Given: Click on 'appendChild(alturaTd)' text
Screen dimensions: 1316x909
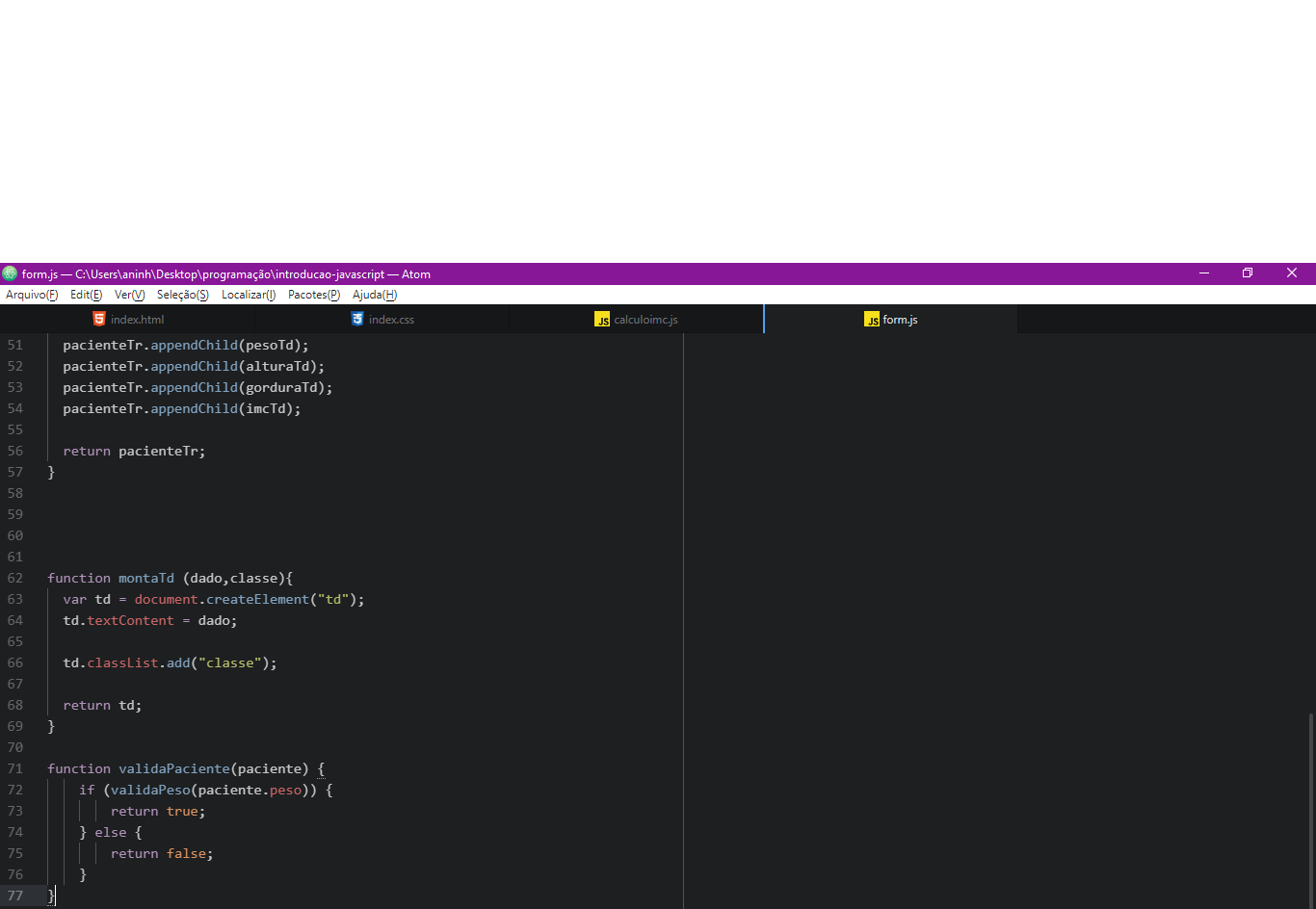Looking at the screenshot, I should coord(234,366).
